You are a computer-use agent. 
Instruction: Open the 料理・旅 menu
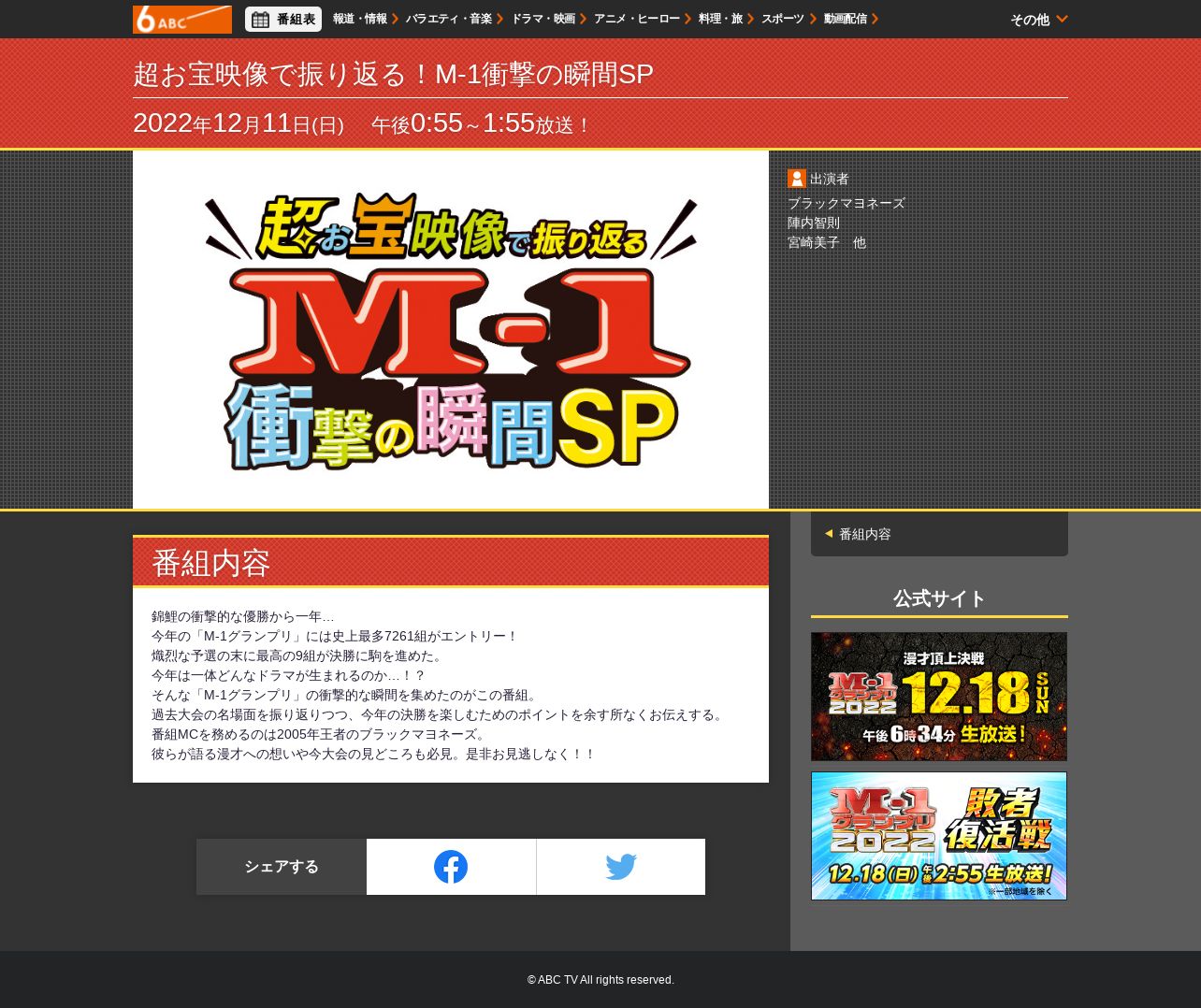click(726, 19)
